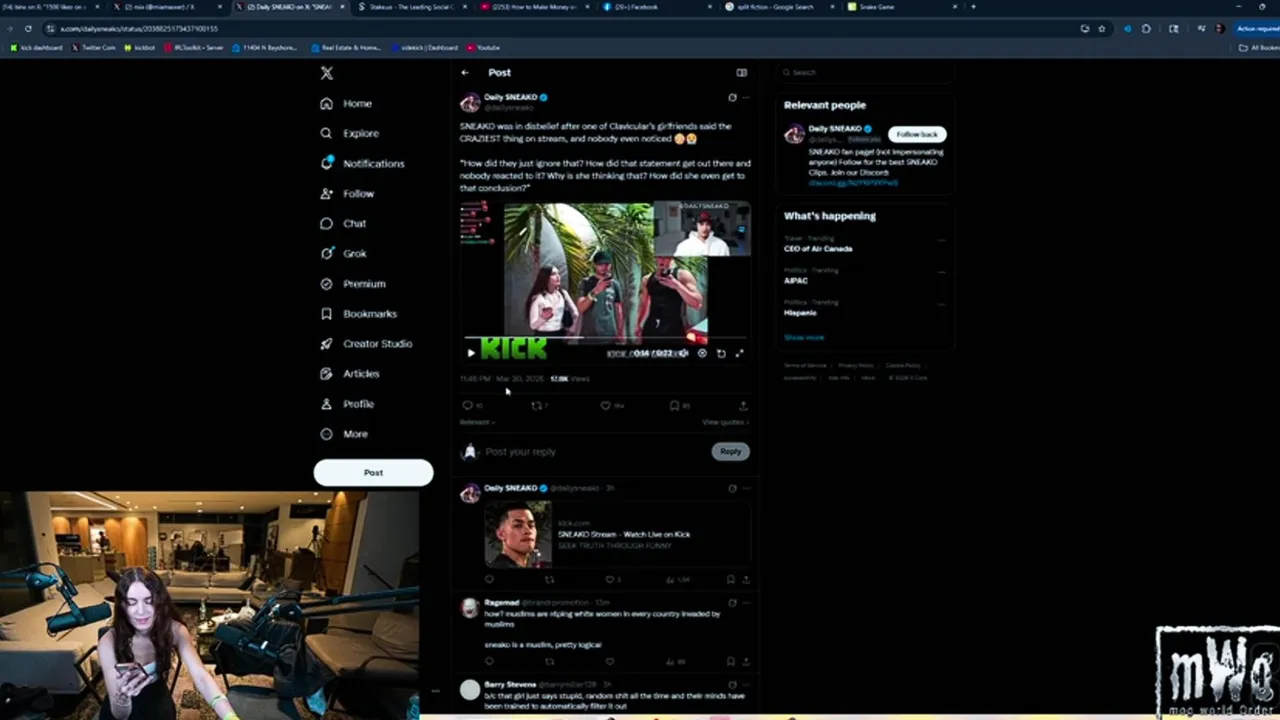Switch to the Stake.us browser tab
This screenshot has height=720, width=1280.
click(x=412, y=7)
